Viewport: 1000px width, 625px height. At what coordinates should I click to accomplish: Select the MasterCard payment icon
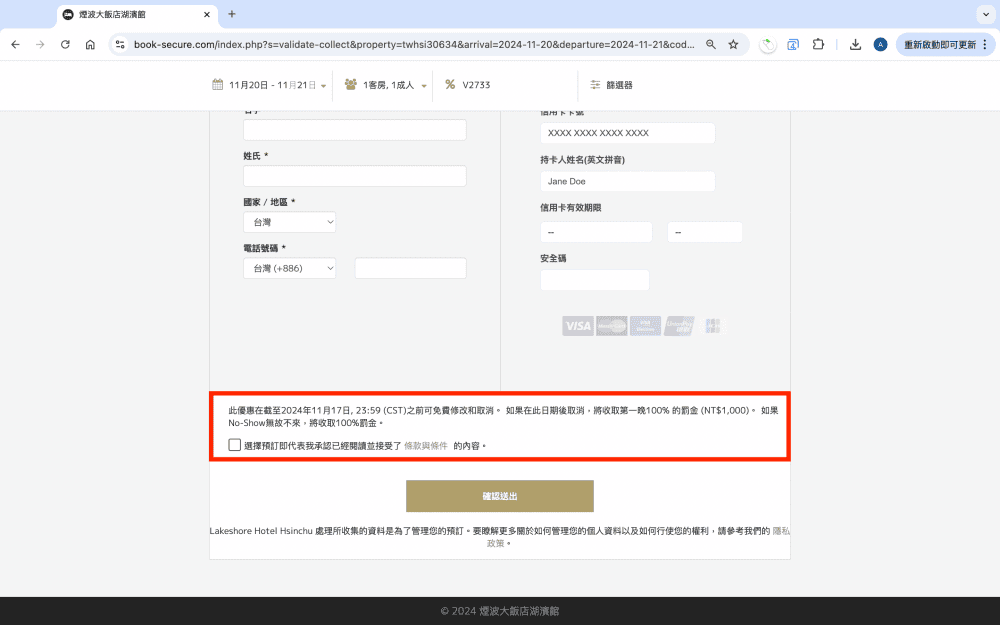[x=611, y=325]
